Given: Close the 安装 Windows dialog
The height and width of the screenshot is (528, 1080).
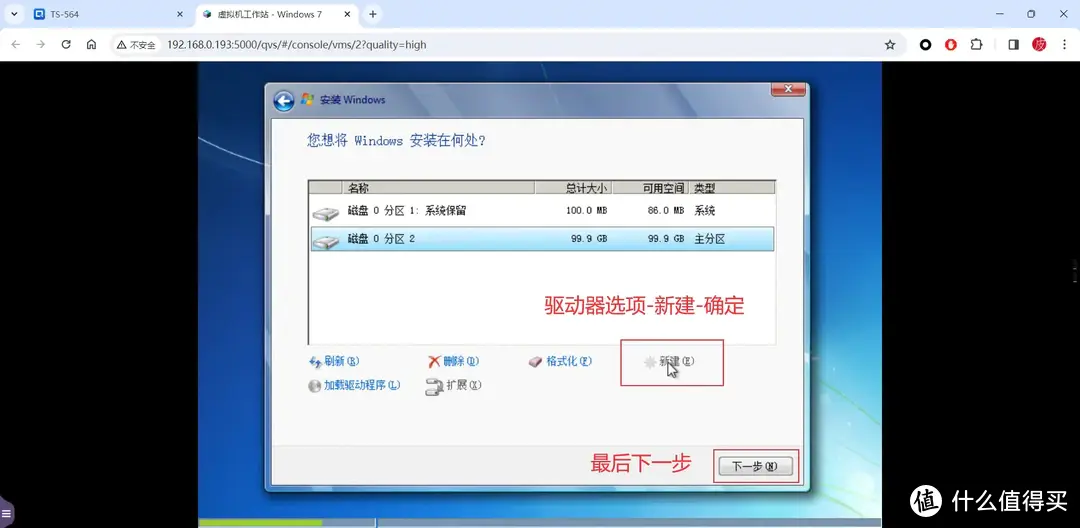Looking at the screenshot, I should click(789, 89).
